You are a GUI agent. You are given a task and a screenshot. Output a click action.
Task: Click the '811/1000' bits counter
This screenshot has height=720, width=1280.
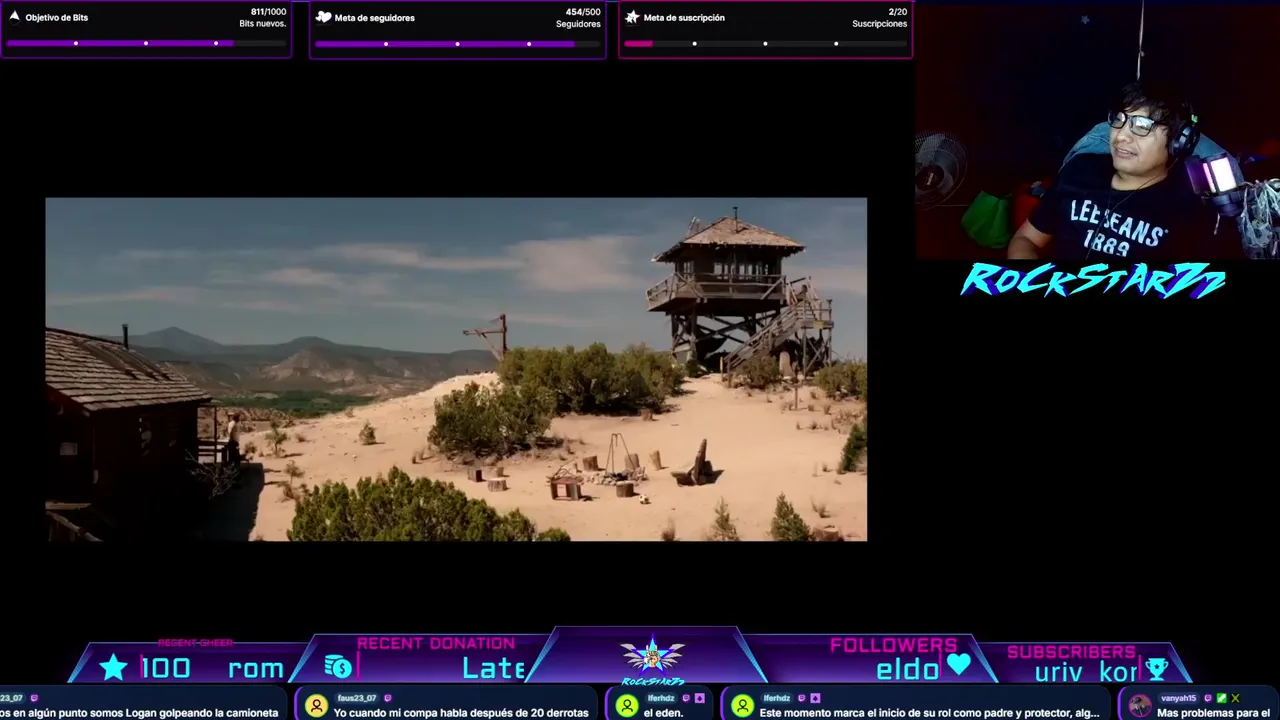pos(268,12)
